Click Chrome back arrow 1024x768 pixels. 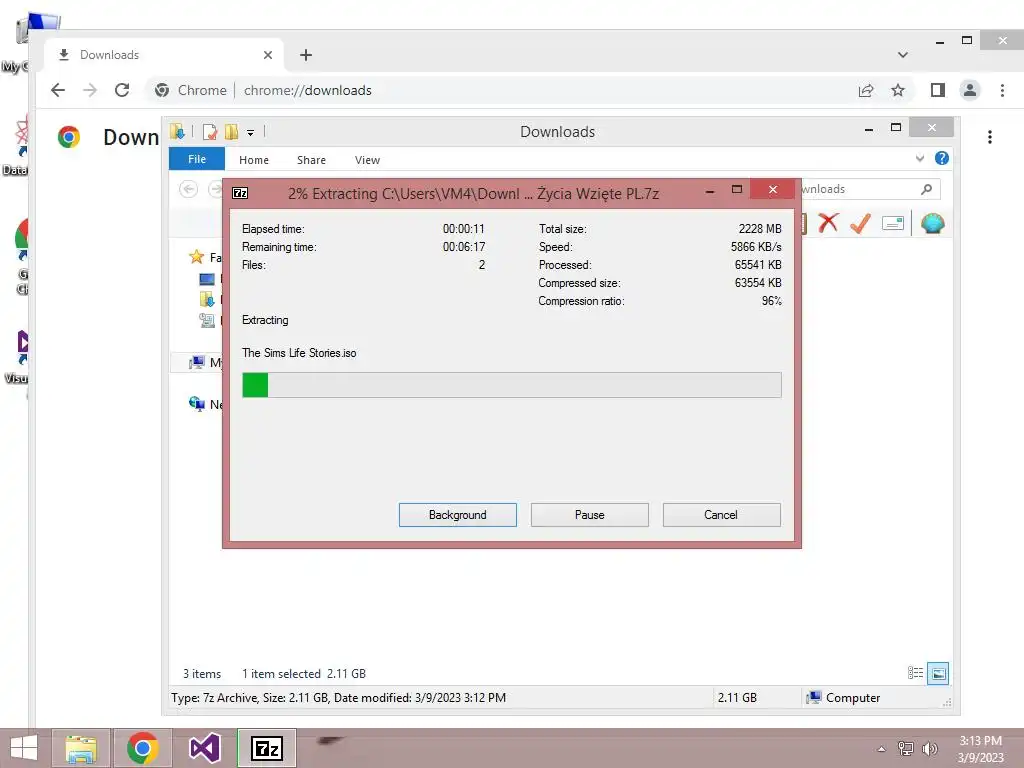(58, 90)
